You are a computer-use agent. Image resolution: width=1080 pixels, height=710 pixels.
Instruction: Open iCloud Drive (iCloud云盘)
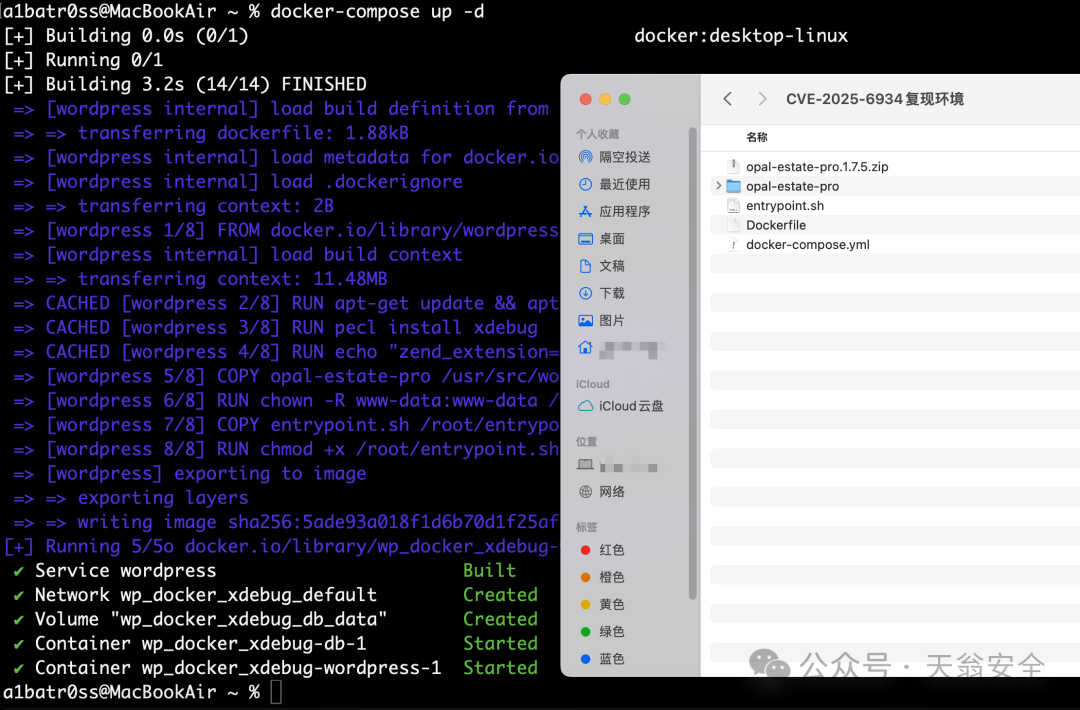pyautogui.click(x=621, y=406)
